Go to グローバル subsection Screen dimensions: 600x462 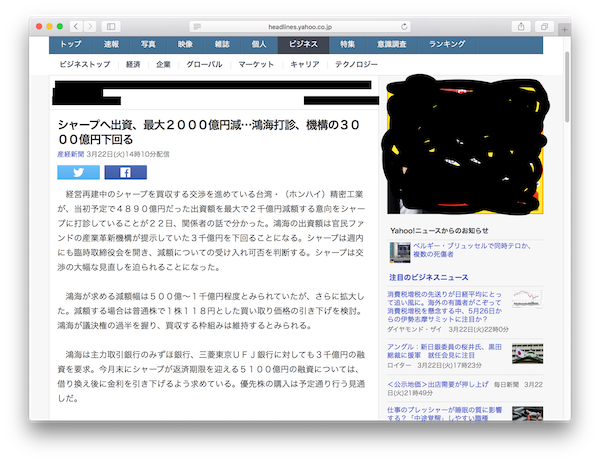[x=204, y=64]
